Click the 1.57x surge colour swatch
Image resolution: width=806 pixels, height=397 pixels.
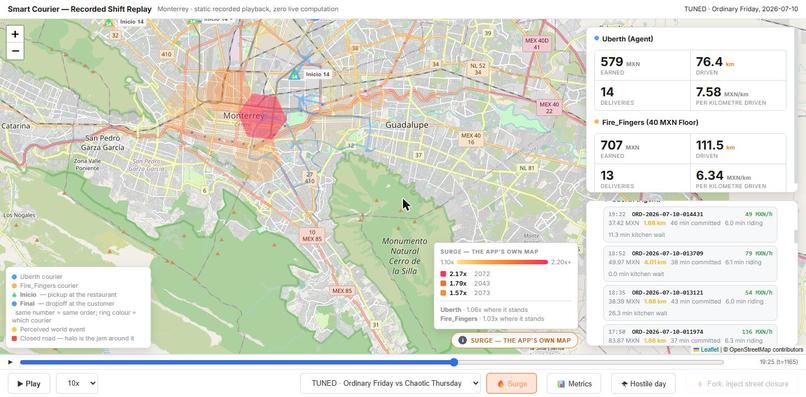click(444, 293)
